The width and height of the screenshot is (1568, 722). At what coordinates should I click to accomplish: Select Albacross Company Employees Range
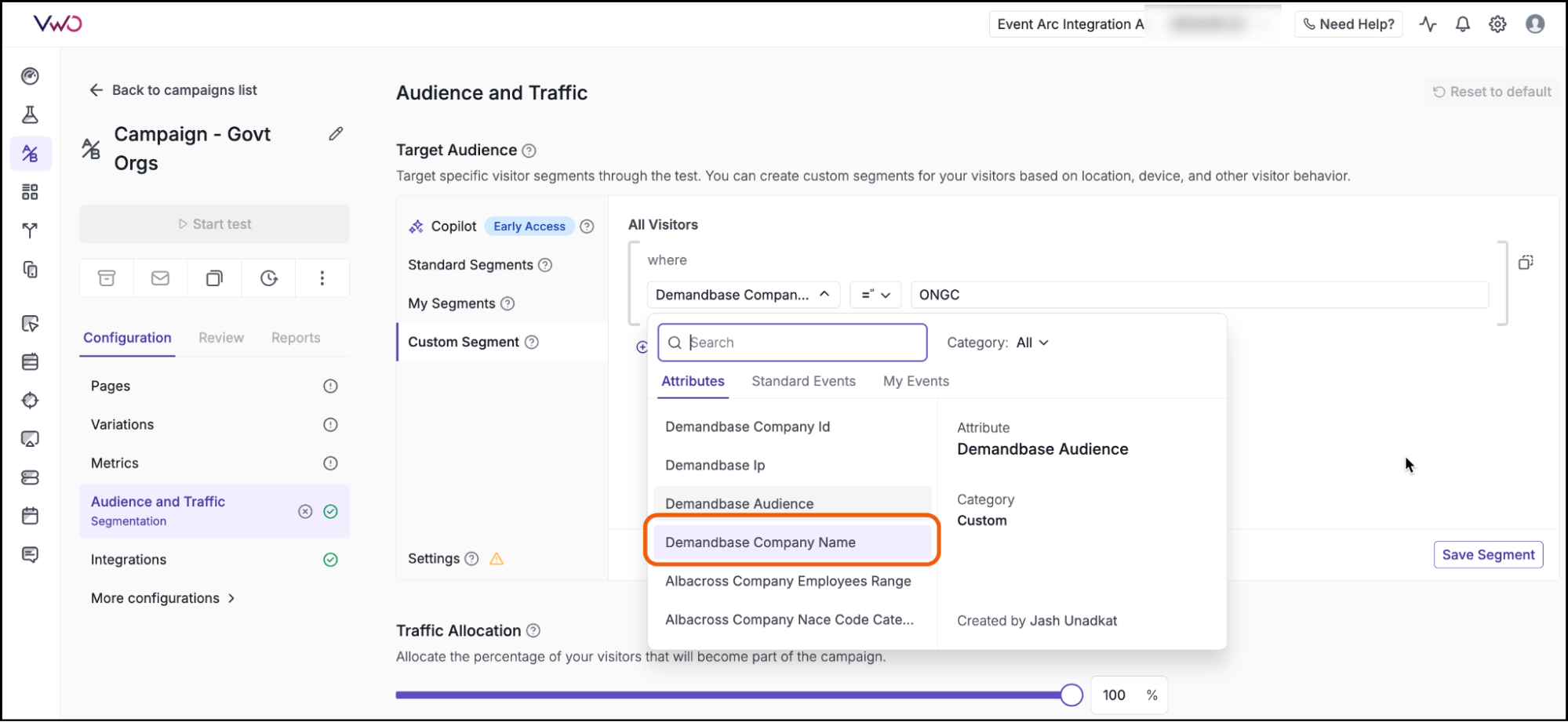792,581
